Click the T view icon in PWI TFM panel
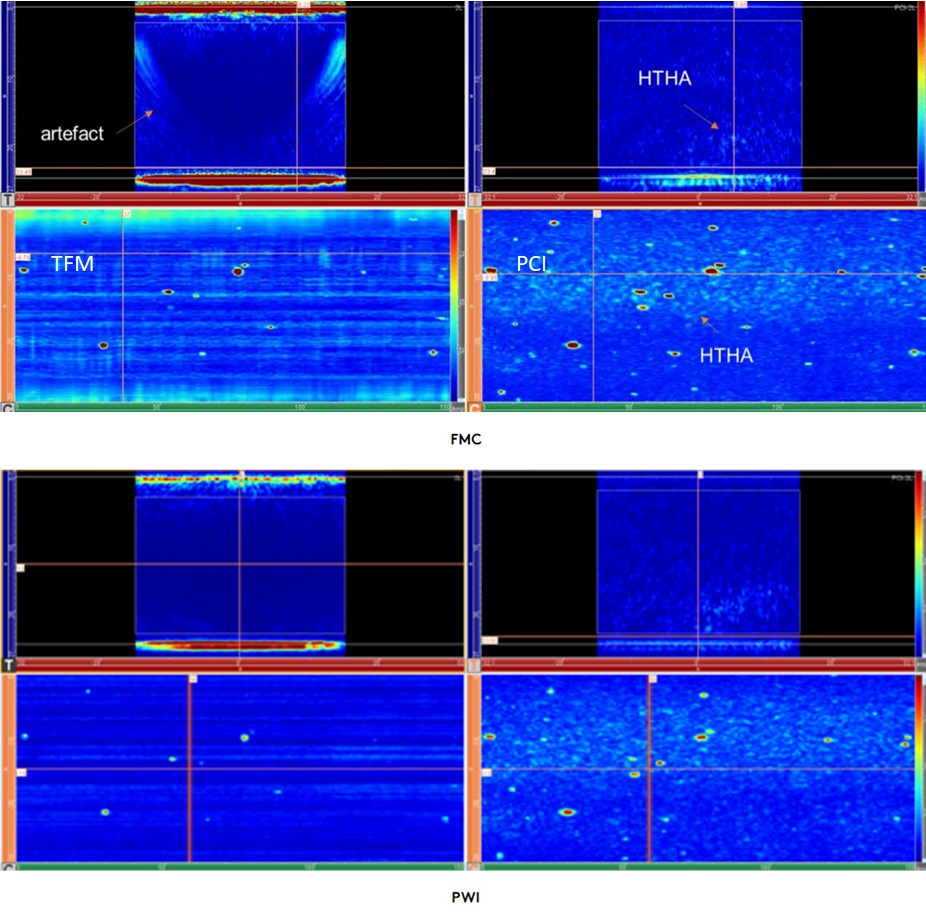926x915 pixels. [8, 665]
